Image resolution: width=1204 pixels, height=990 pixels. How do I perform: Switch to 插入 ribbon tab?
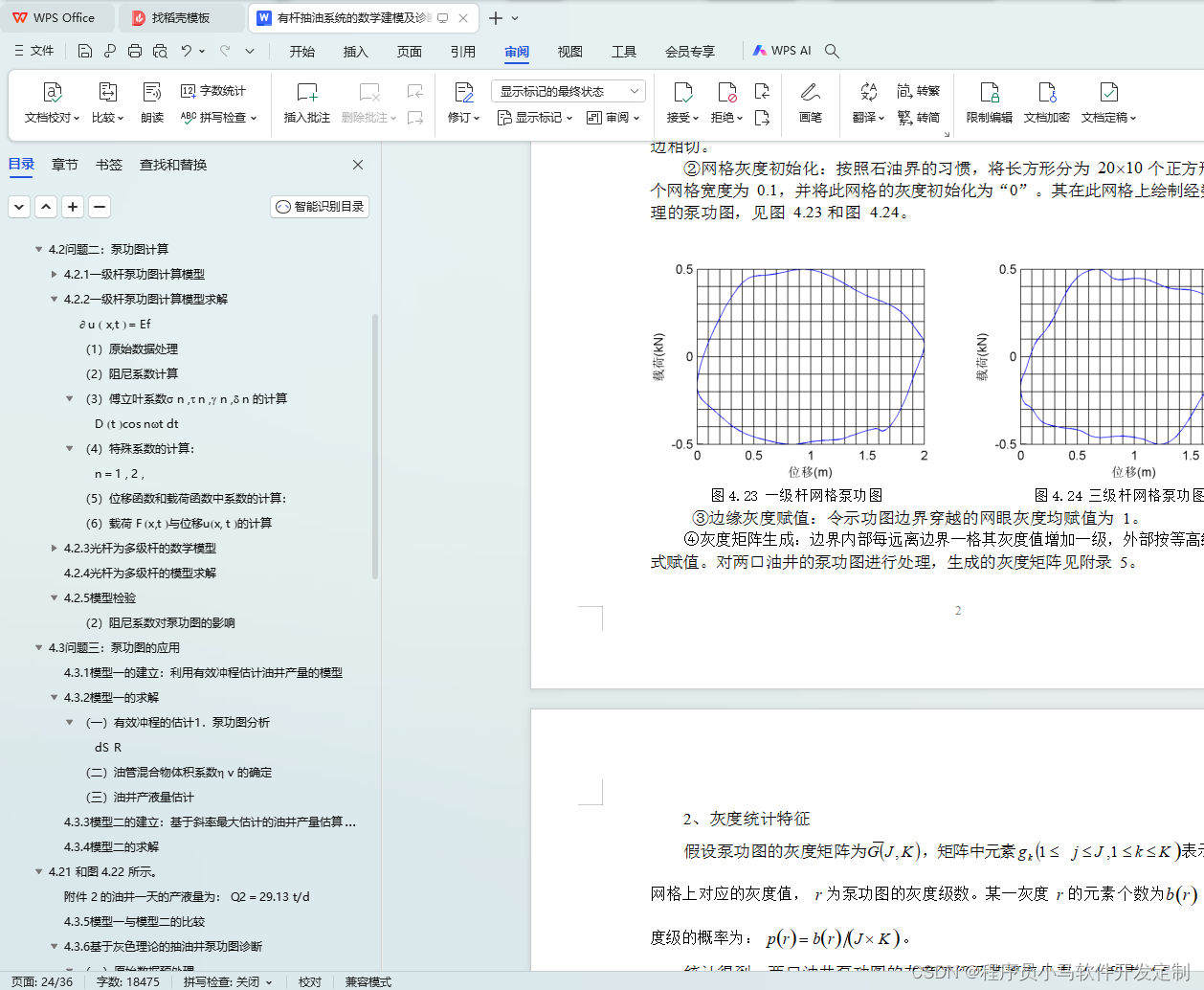tap(356, 51)
